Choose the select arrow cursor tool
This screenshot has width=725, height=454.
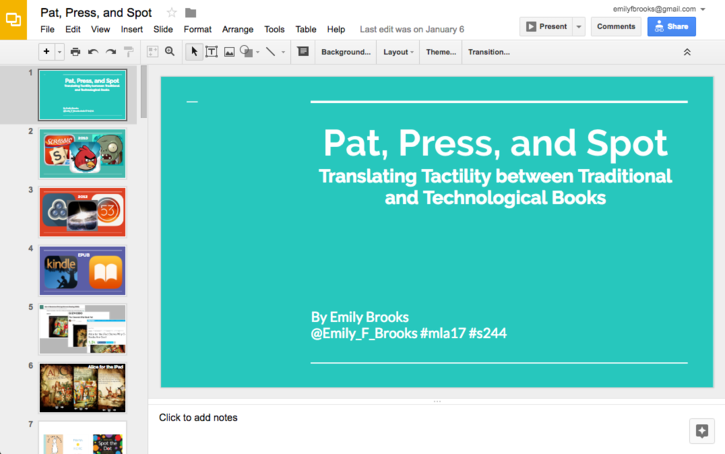click(194, 52)
